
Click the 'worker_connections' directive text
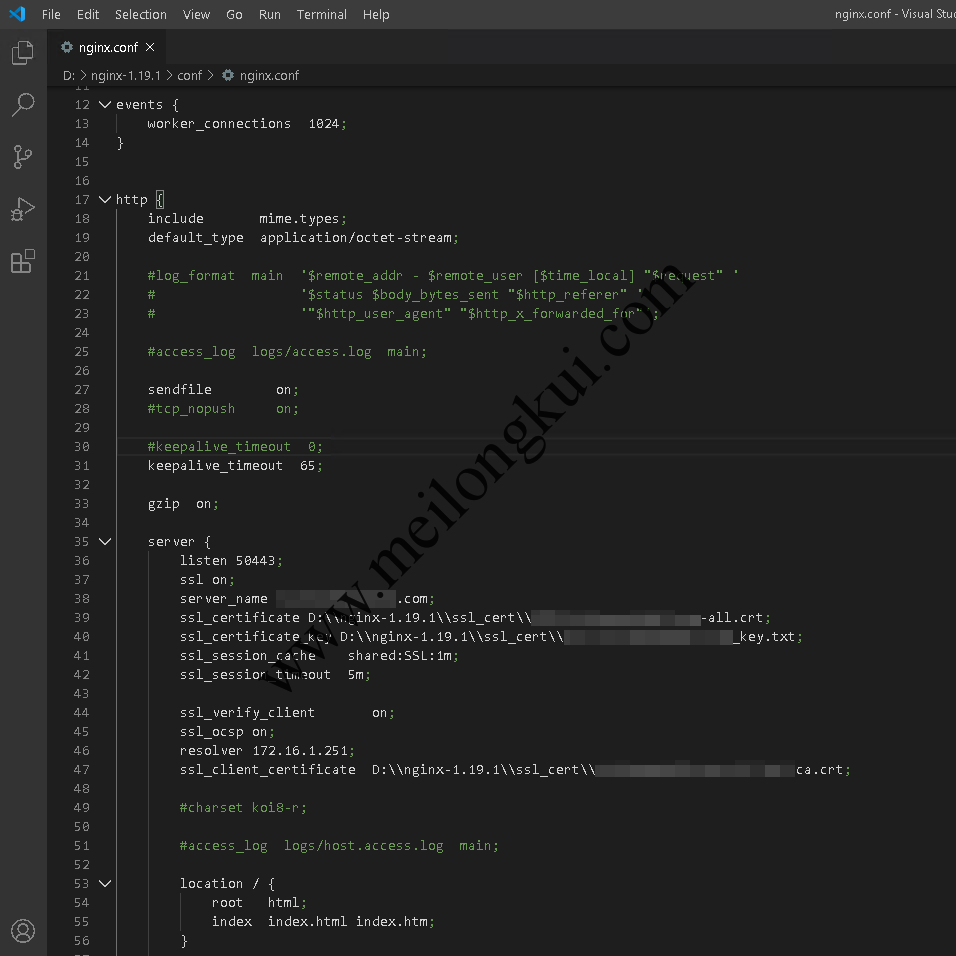(219, 123)
